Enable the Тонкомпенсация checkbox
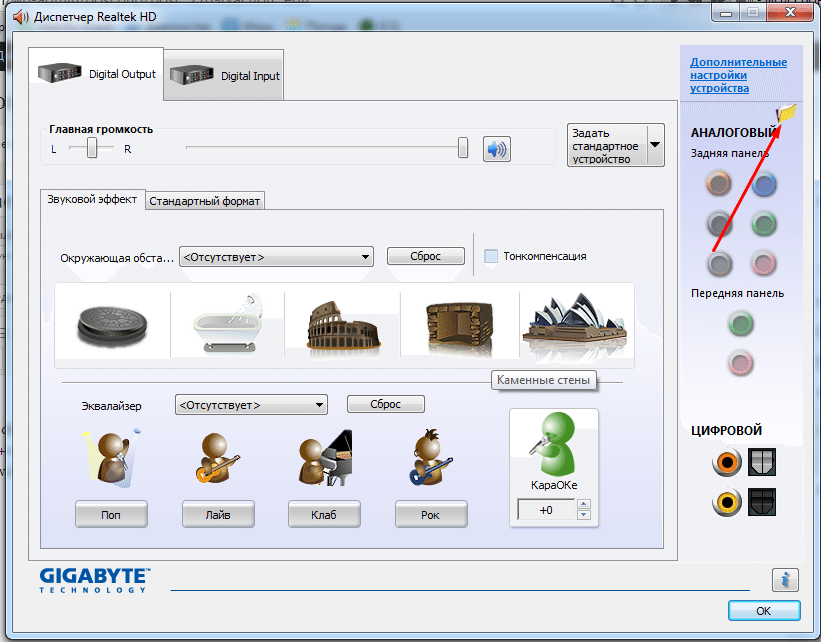The image size is (821, 642). tap(491, 256)
